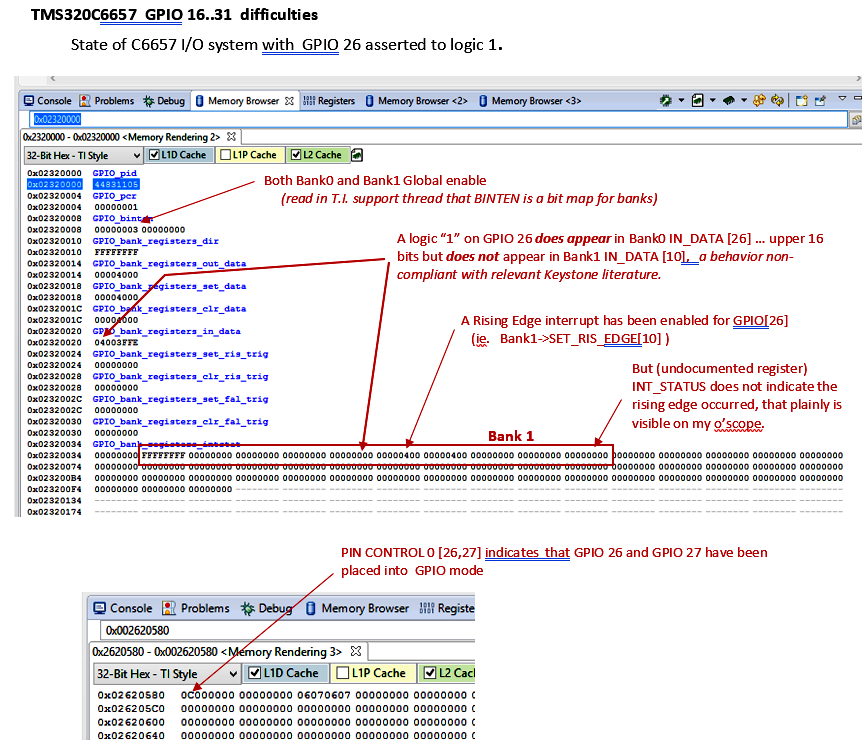Viewport: 868px width, 752px height.
Task: Open the dropdown next to the memory chip icon
Action: pyautogui.click(x=744, y=100)
